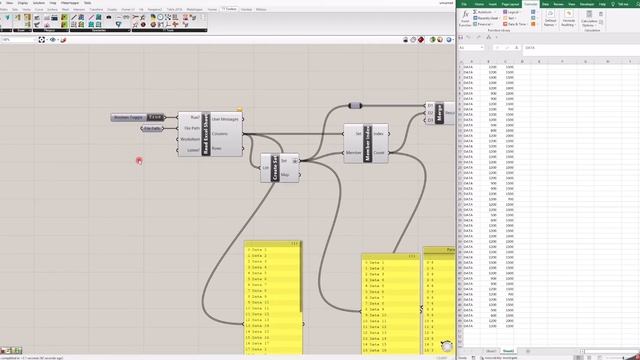Click the eye Named Views icon on canvas toolbar
The image size is (640, 360).
(x=53, y=40)
